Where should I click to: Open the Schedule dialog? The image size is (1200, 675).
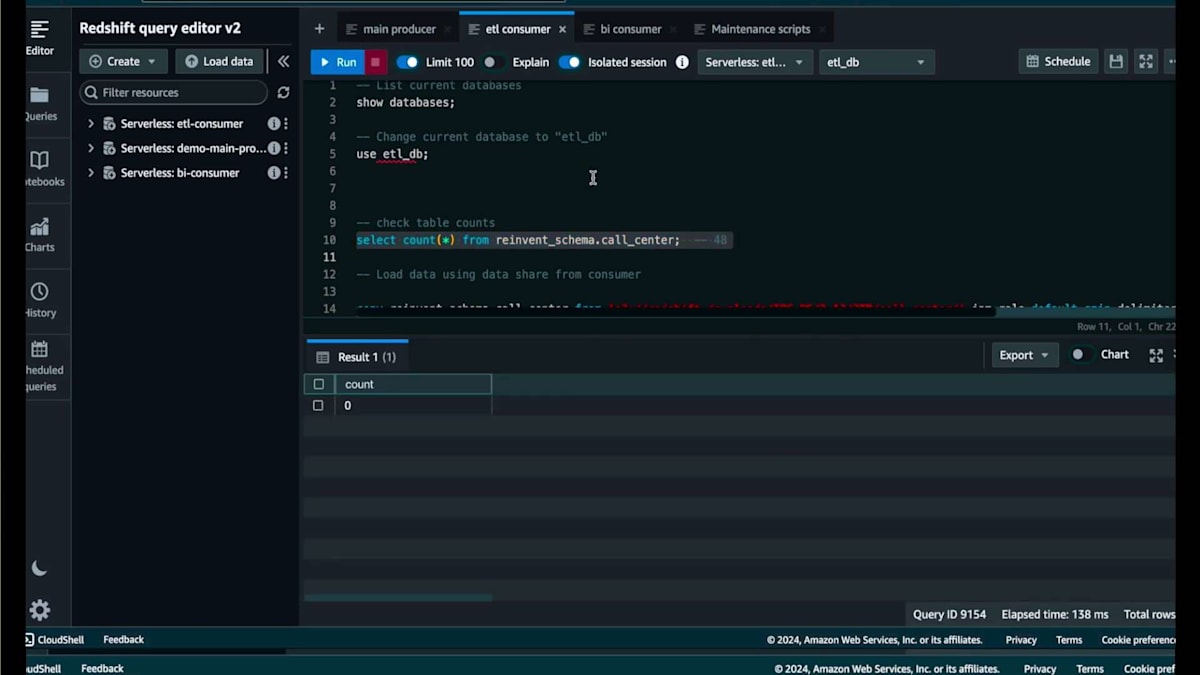point(1058,62)
